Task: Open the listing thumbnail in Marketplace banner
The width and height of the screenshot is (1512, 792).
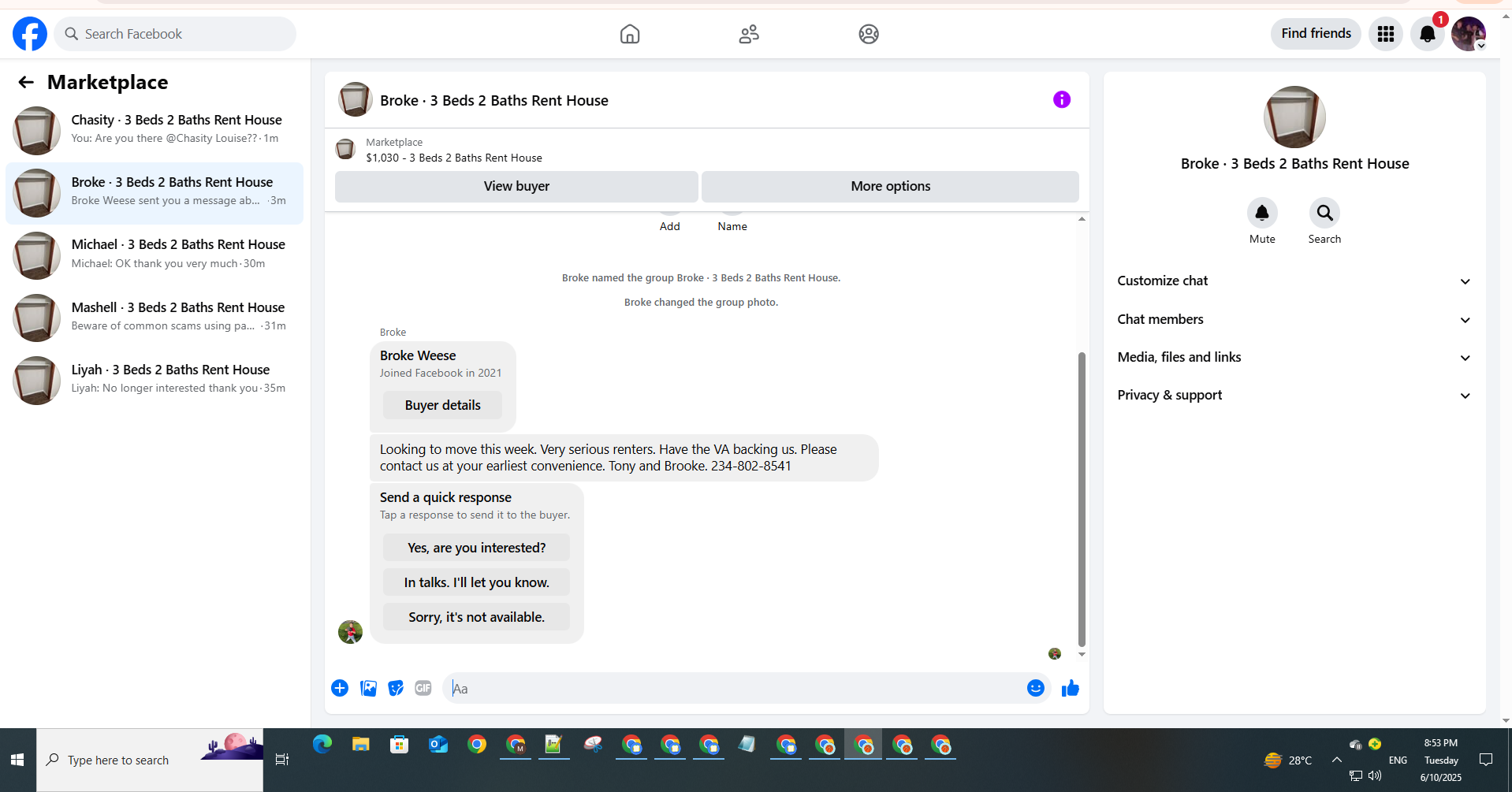Action: pyautogui.click(x=345, y=149)
